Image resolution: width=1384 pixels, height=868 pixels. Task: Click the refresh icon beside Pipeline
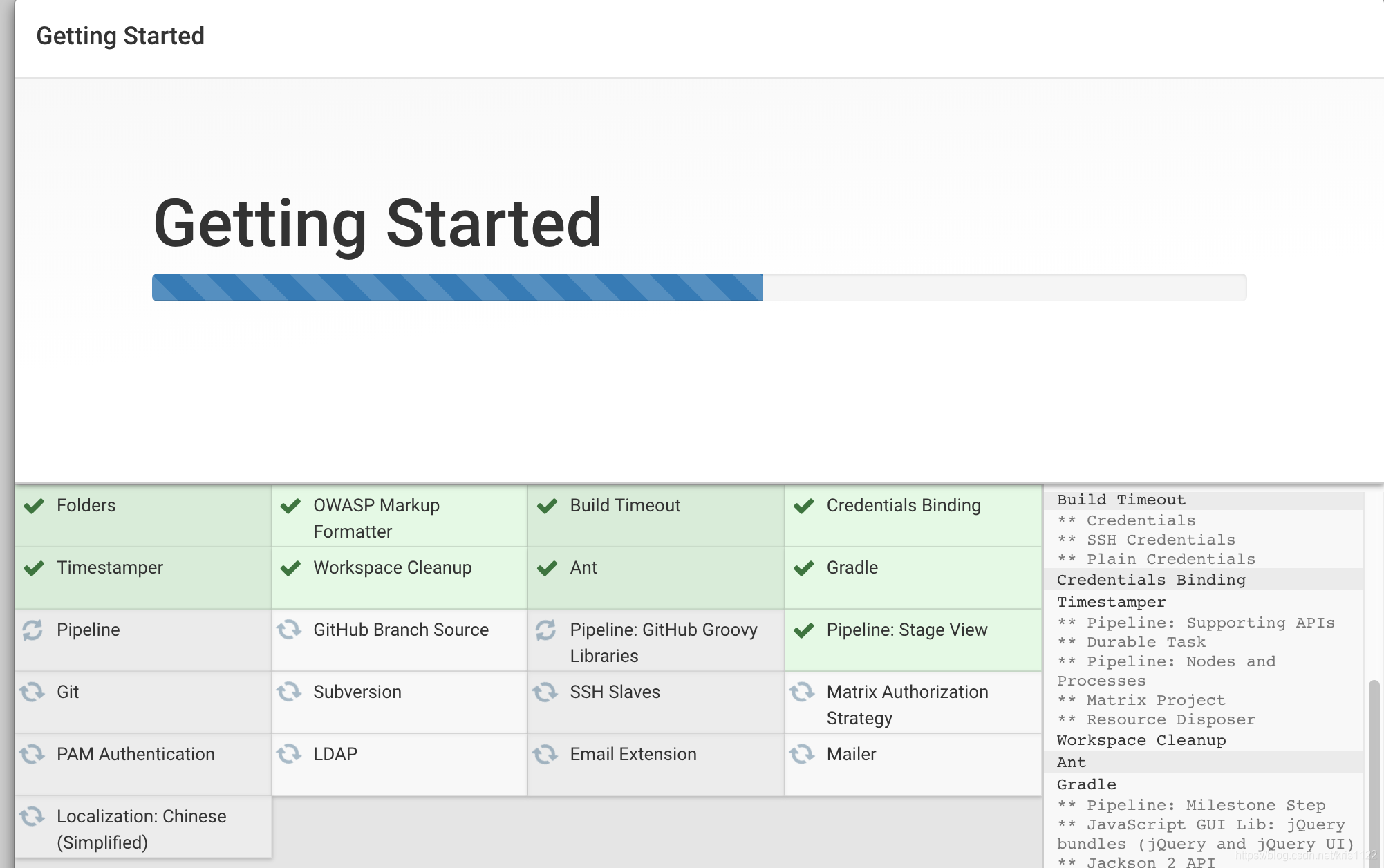32,630
